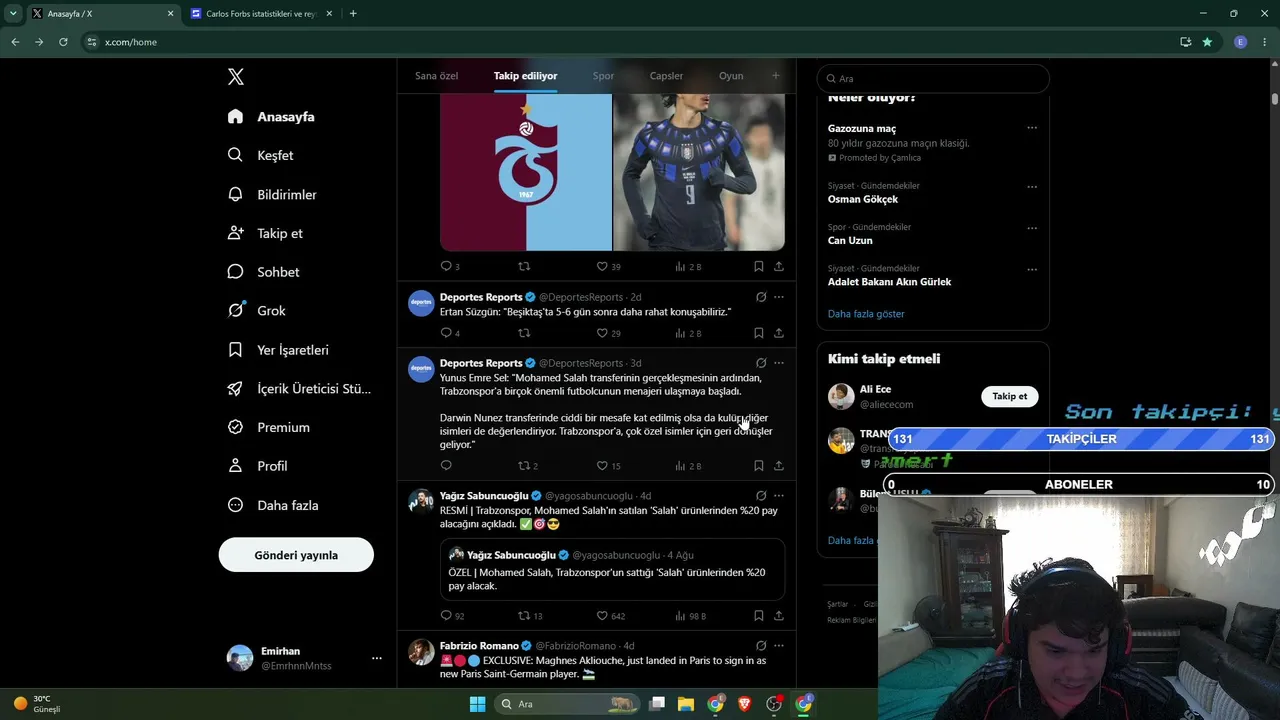This screenshot has width=1280, height=720.
Task: Open options for Adalet Bakanı Akın Gürlek trend
Action: tap(1032, 269)
